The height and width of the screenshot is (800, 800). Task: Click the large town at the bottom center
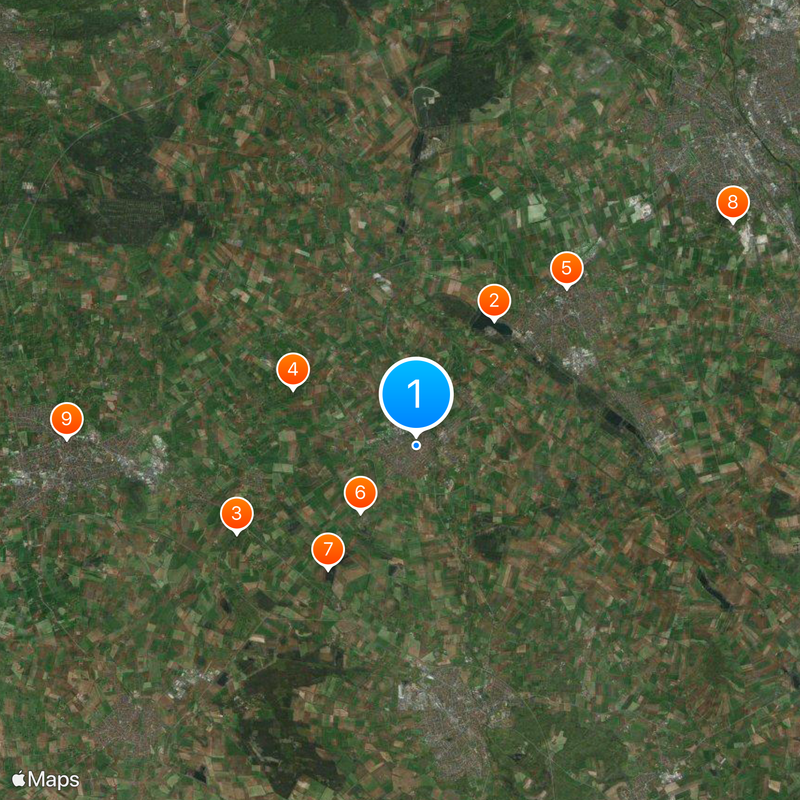[x=452, y=714]
